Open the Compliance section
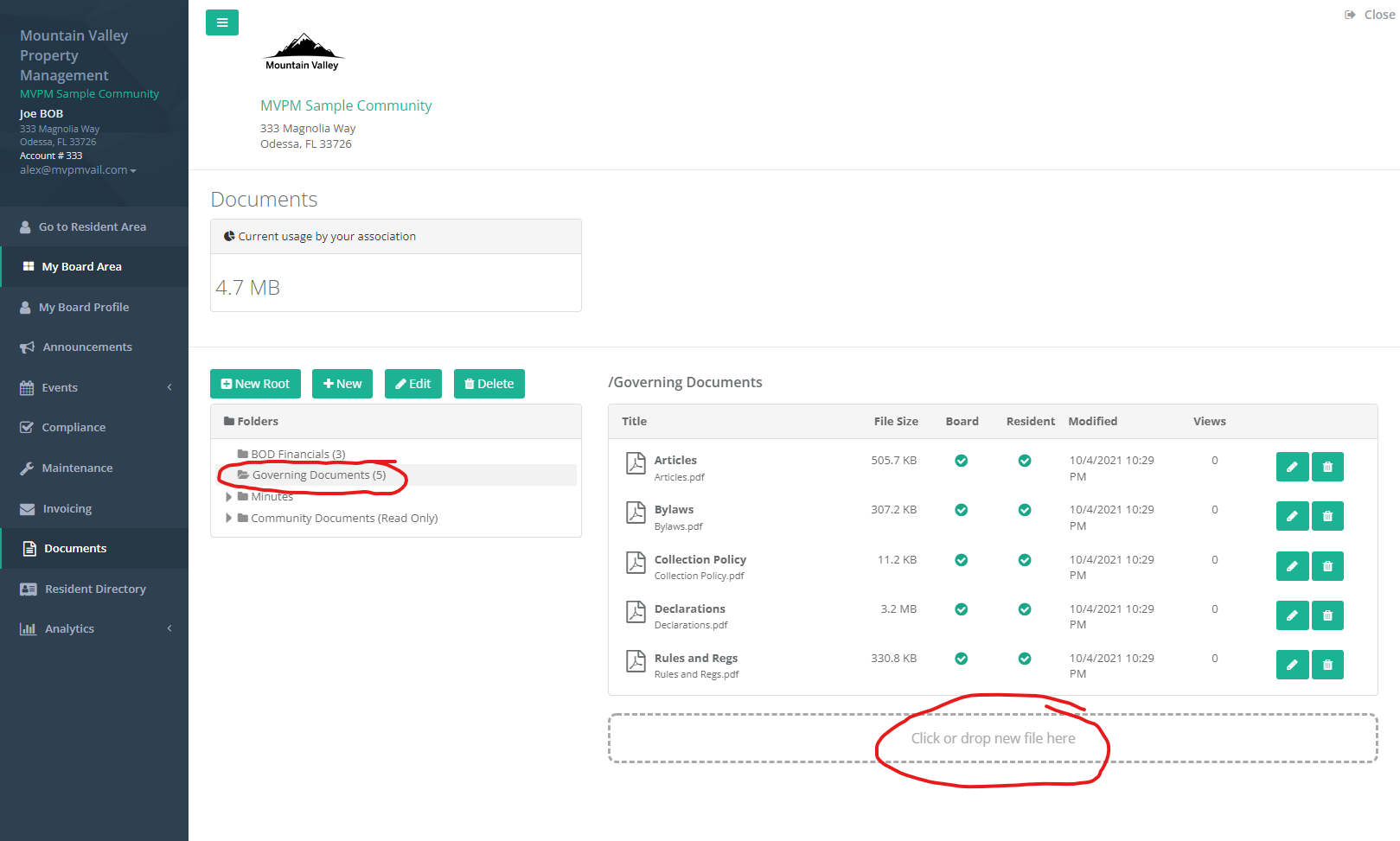Image resolution: width=1400 pixels, height=841 pixels. pyautogui.click(x=94, y=427)
